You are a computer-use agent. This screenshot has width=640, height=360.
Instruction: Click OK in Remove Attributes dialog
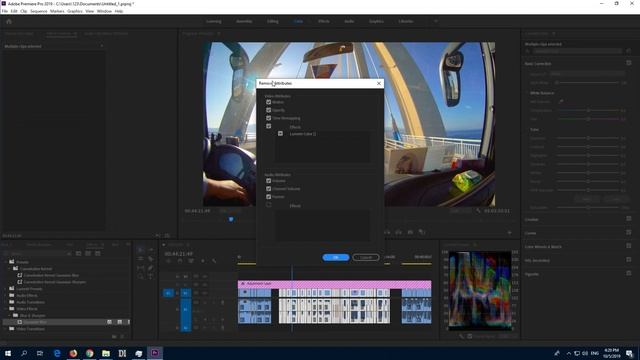pos(336,258)
